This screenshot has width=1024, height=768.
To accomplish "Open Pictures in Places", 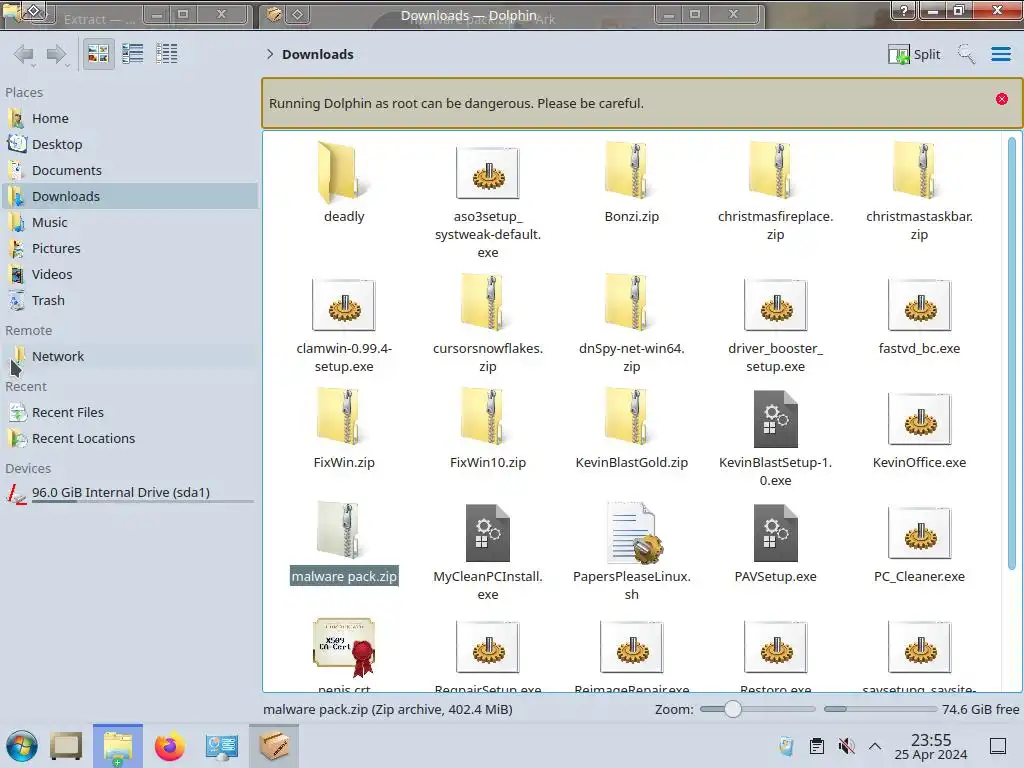I will click(129, 249).
